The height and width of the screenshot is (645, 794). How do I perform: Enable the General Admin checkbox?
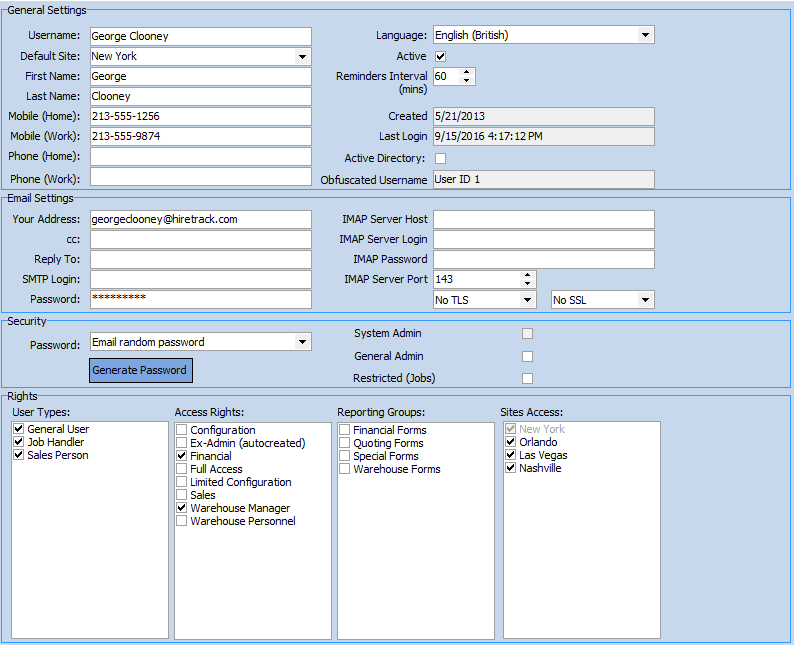(x=527, y=357)
